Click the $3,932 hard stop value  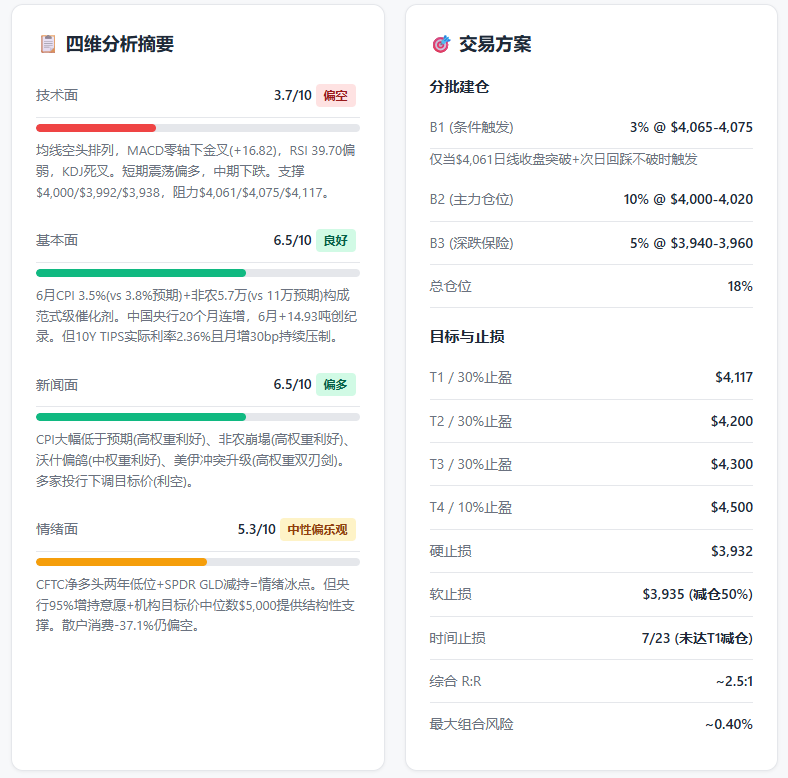[732, 551]
